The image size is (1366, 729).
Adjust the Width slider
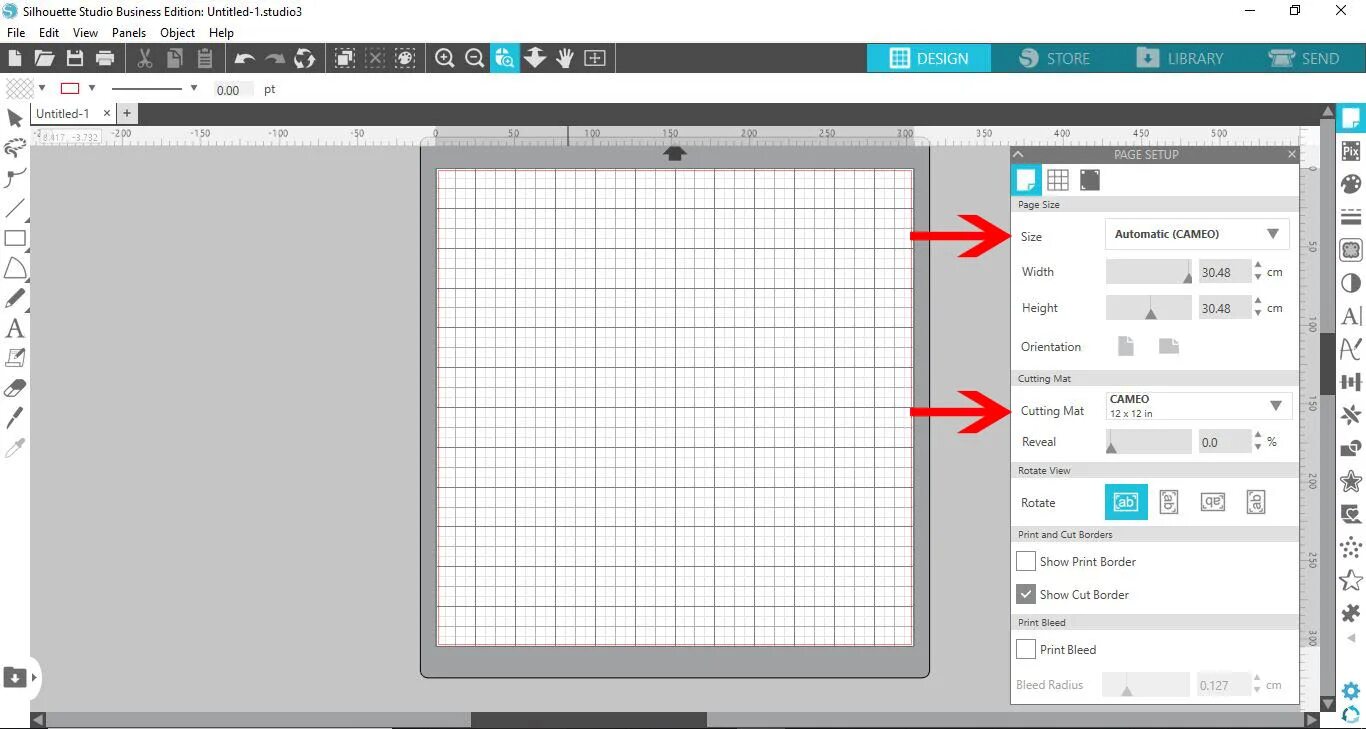click(1149, 272)
